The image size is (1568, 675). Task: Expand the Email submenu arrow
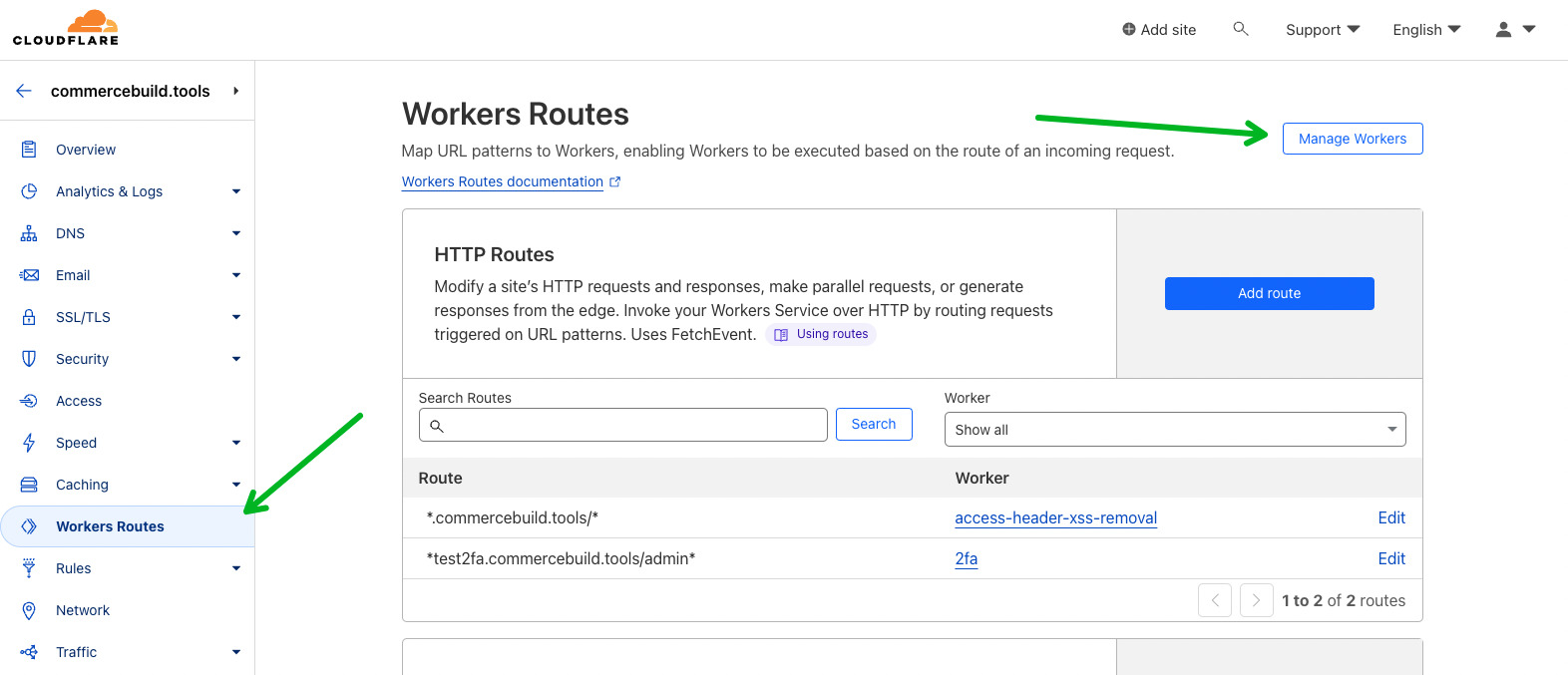(x=236, y=275)
